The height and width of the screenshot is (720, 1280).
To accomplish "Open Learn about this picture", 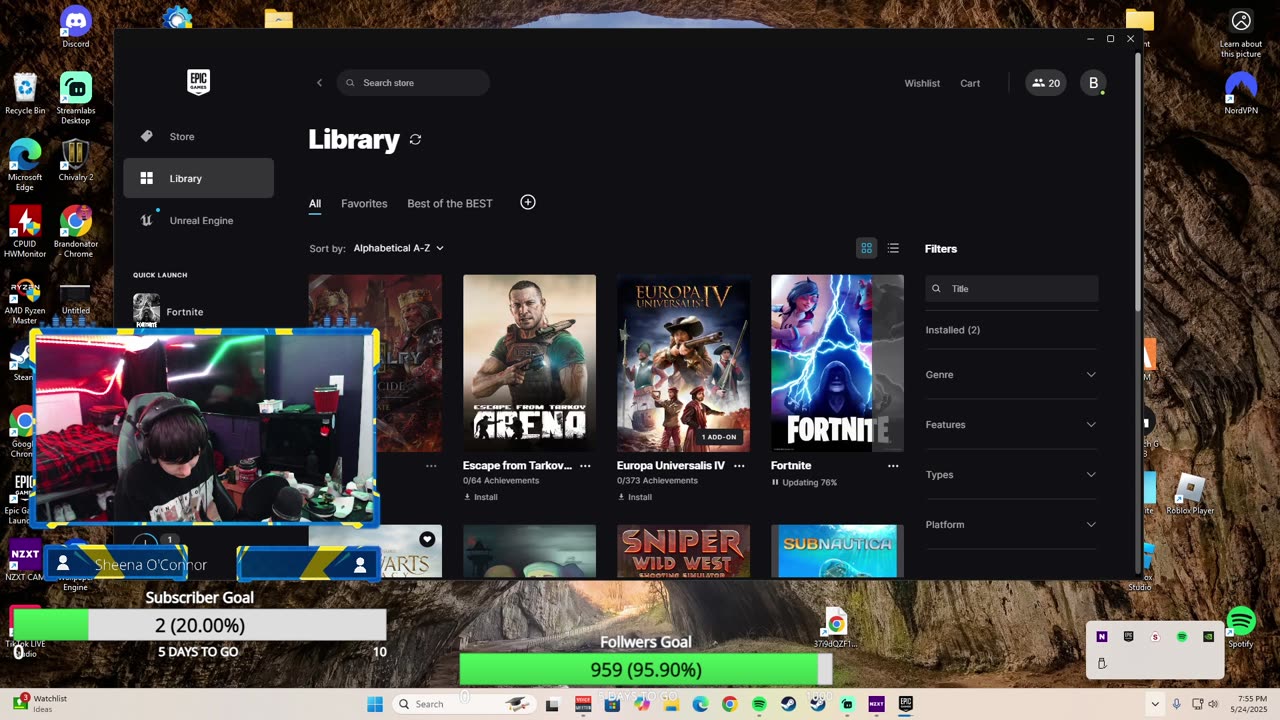I will [1241, 34].
